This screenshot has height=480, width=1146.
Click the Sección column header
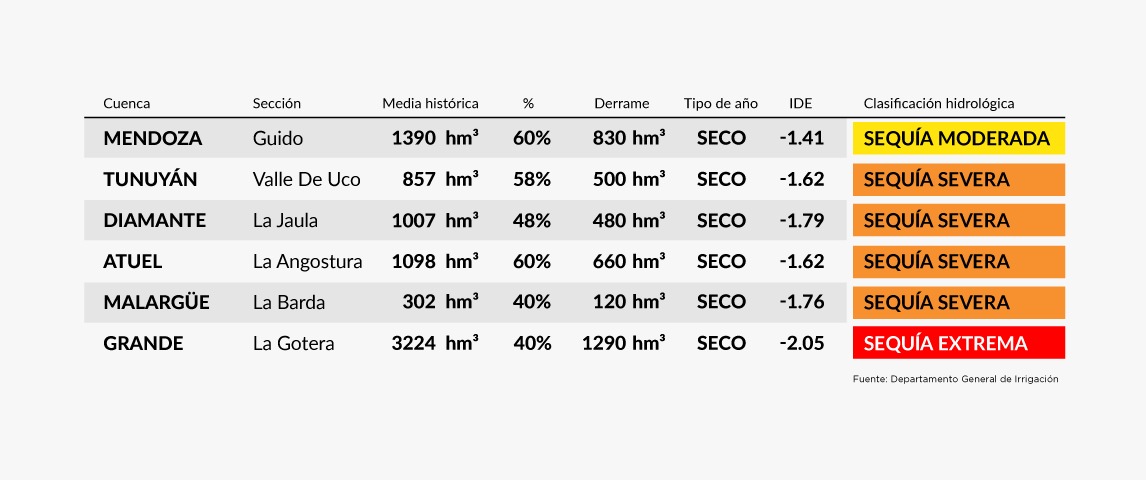[x=277, y=103]
